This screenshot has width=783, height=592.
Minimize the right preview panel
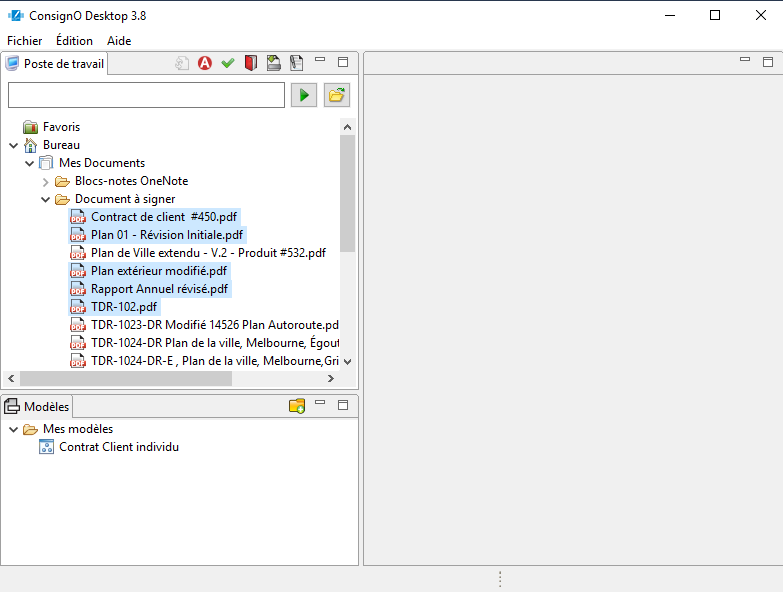click(x=745, y=59)
